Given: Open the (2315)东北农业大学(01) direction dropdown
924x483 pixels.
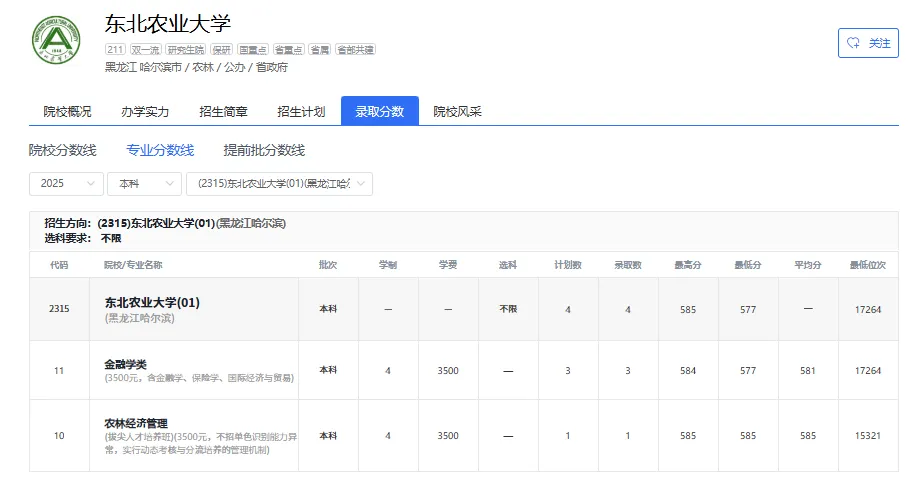Looking at the screenshot, I should point(279,184).
